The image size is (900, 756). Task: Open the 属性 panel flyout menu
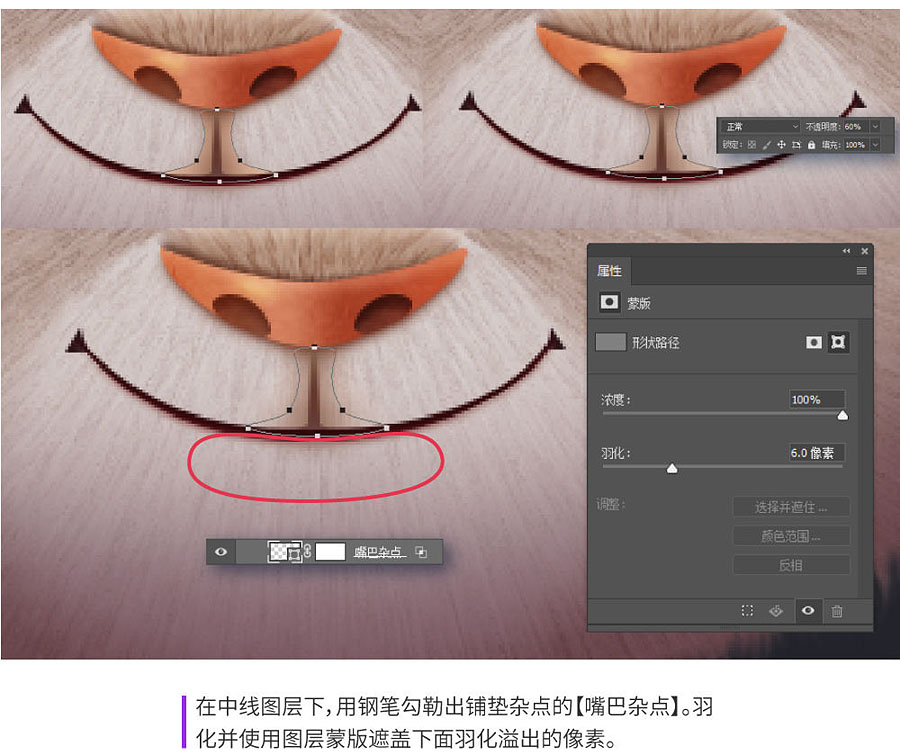(862, 270)
